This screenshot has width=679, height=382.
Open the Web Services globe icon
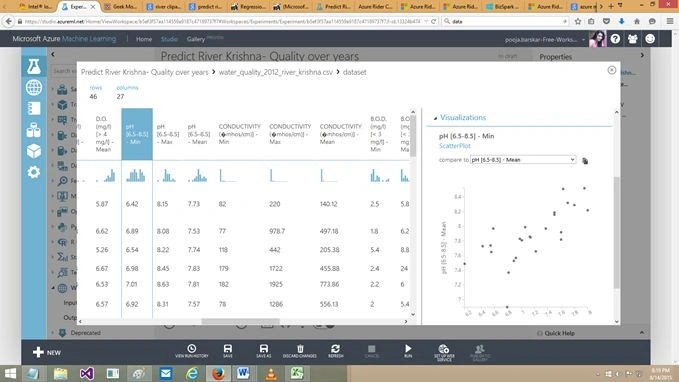(x=34, y=87)
